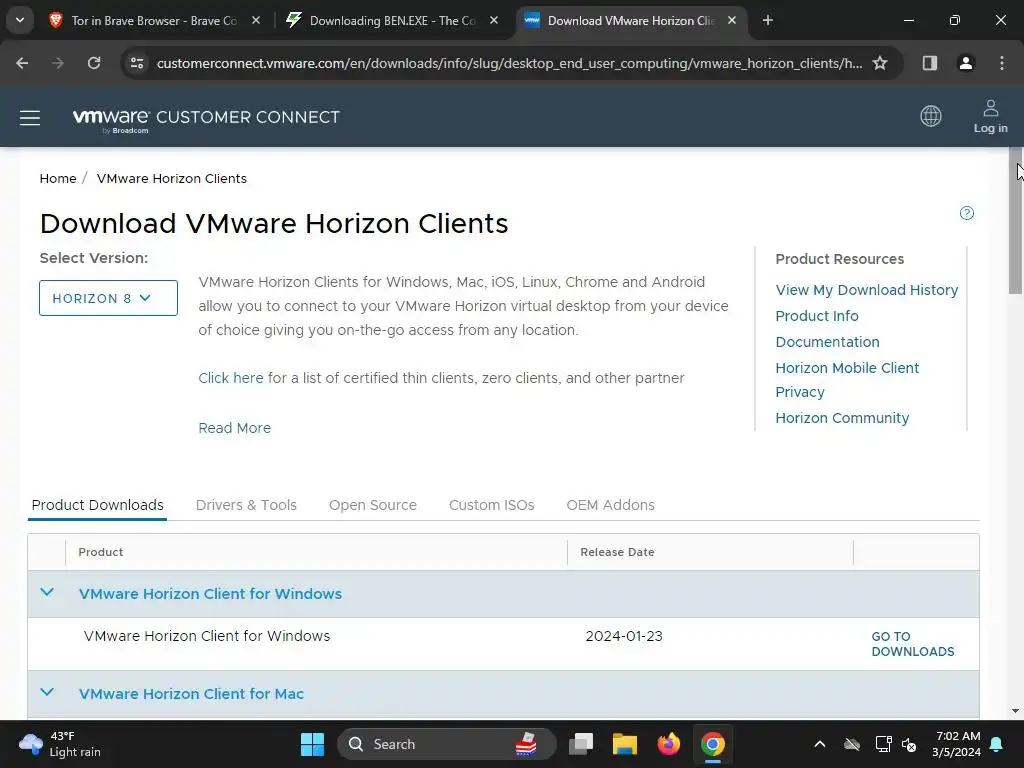1024x768 pixels.
Task: Open the tab search dropdown arrow
Action: [x=20, y=20]
